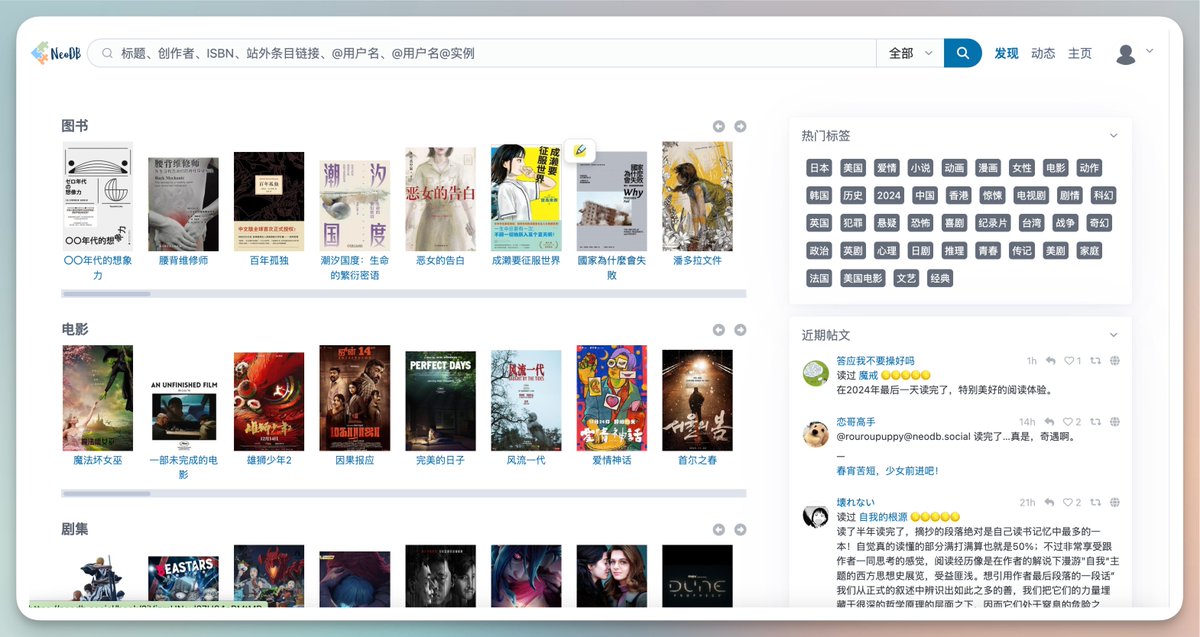Image resolution: width=1200 pixels, height=637 pixels.
Task: Select the 美国电影 tag
Action: click(x=863, y=278)
